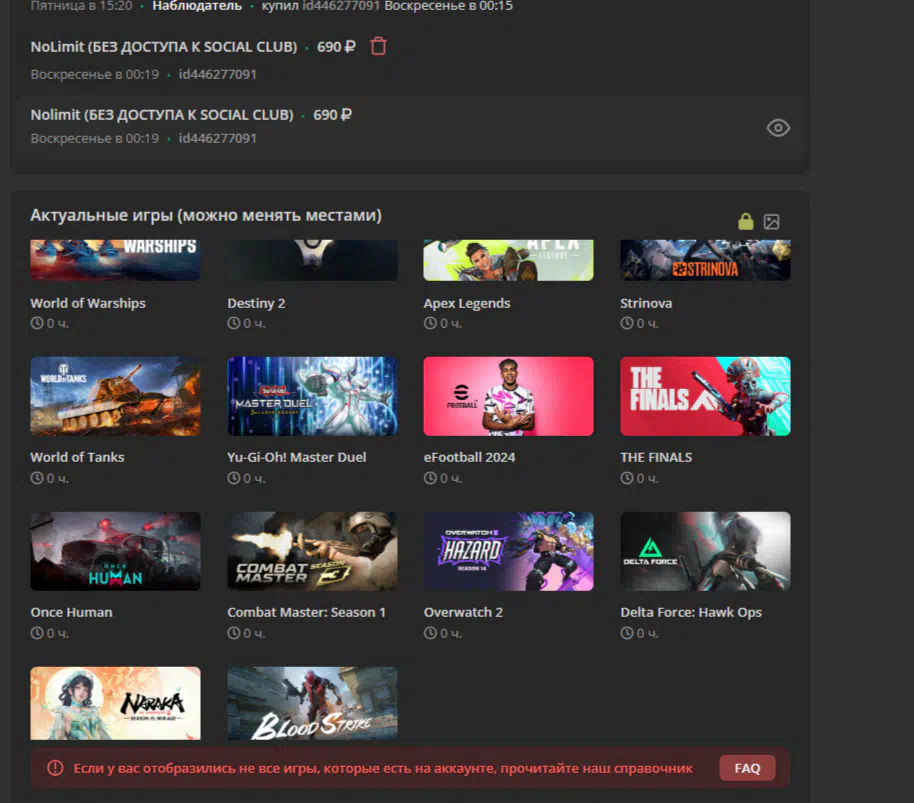Select the 'Overwatch 2' title

[463, 612]
